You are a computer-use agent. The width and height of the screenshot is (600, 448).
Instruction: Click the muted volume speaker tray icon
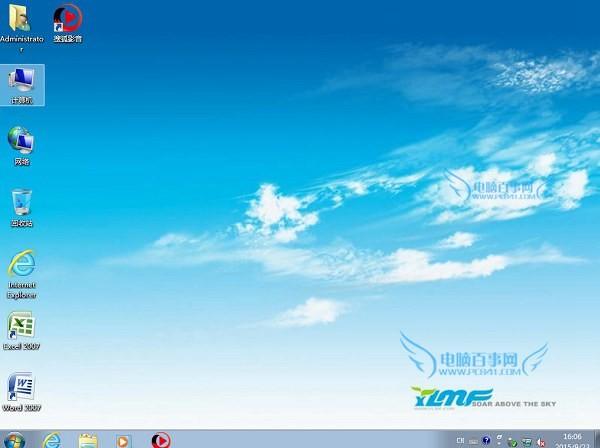click(x=541, y=442)
